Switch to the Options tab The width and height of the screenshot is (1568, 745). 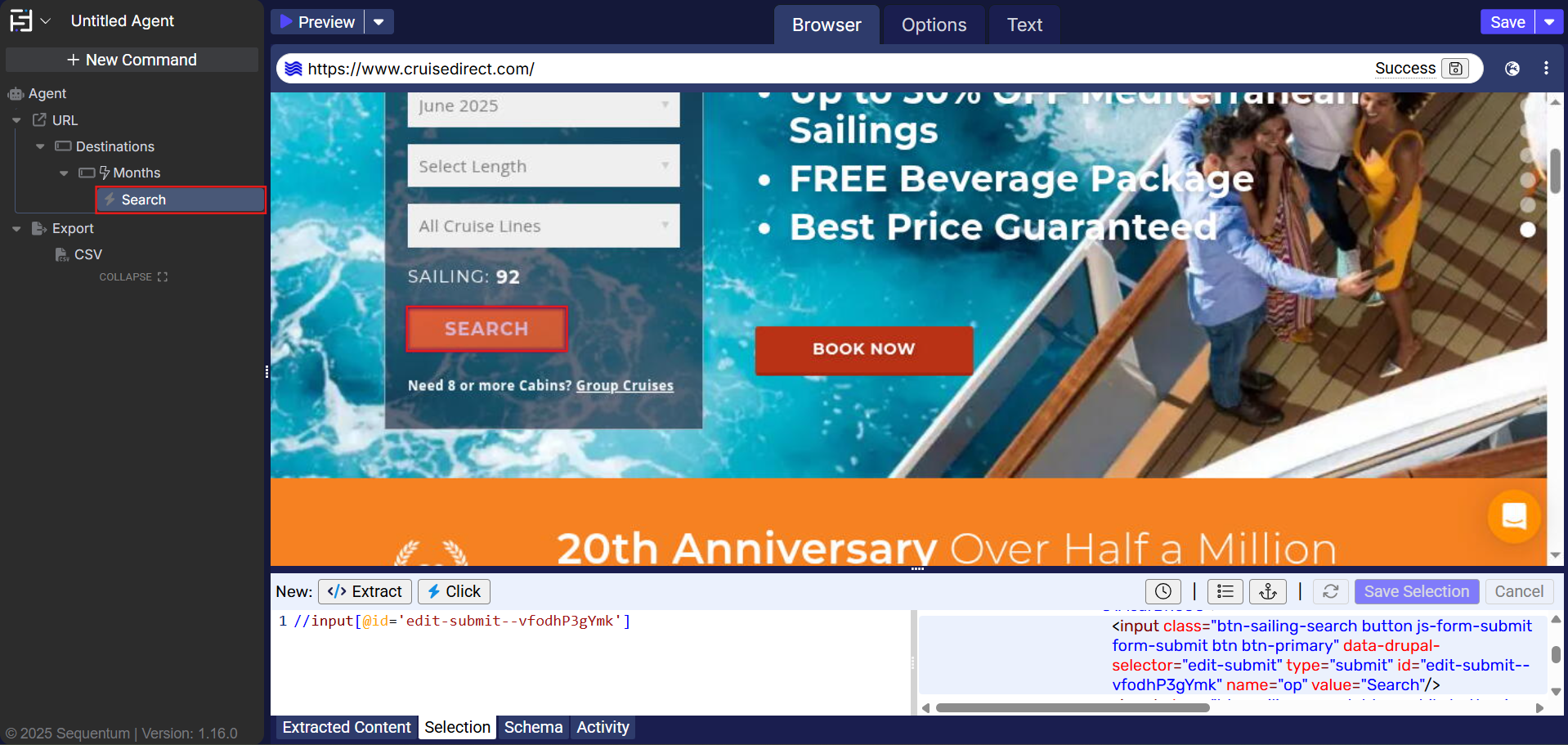click(x=934, y=25)
